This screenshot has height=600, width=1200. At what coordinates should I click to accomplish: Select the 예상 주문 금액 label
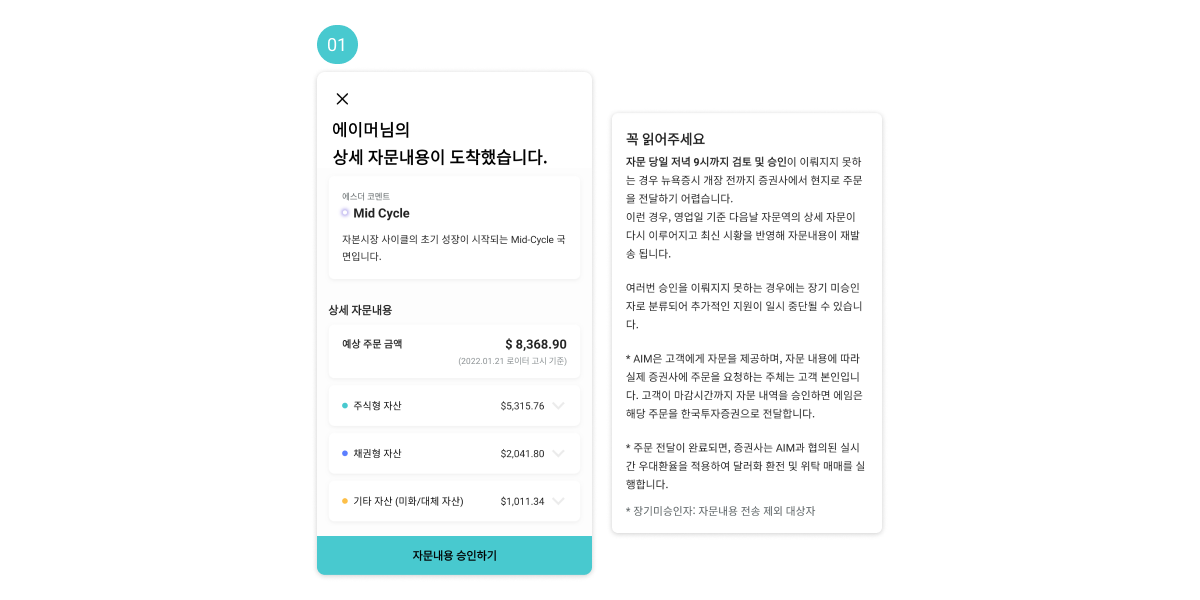[x=372, y=344]
